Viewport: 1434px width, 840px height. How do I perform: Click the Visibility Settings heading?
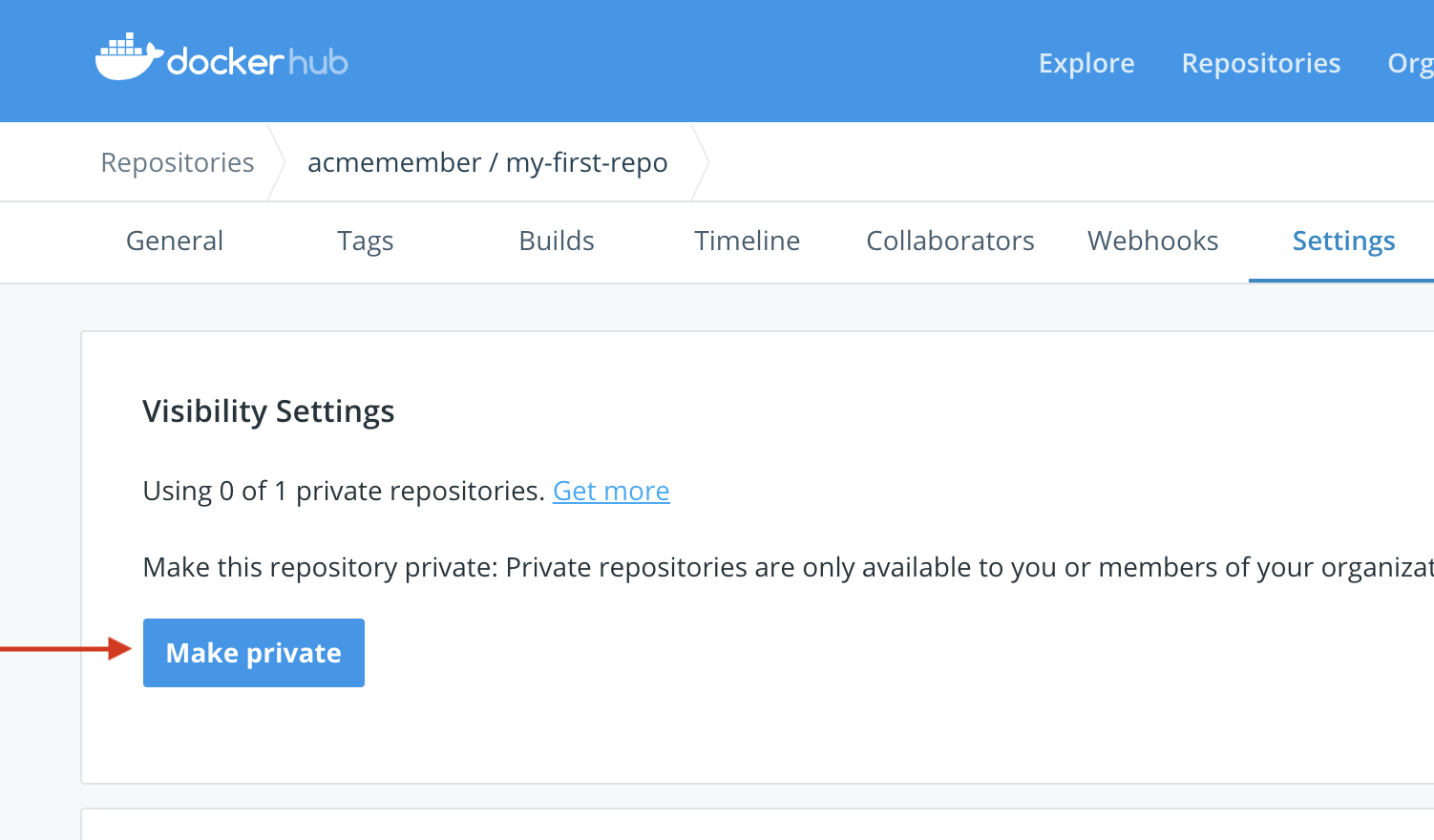(x=268, y=410)
